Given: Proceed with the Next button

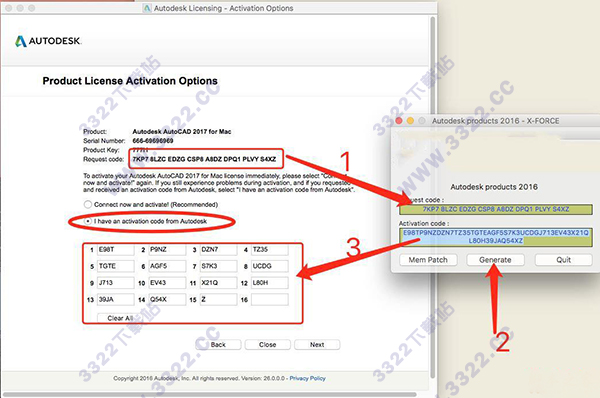Looking at the screenshot, I should coord(317,344).
